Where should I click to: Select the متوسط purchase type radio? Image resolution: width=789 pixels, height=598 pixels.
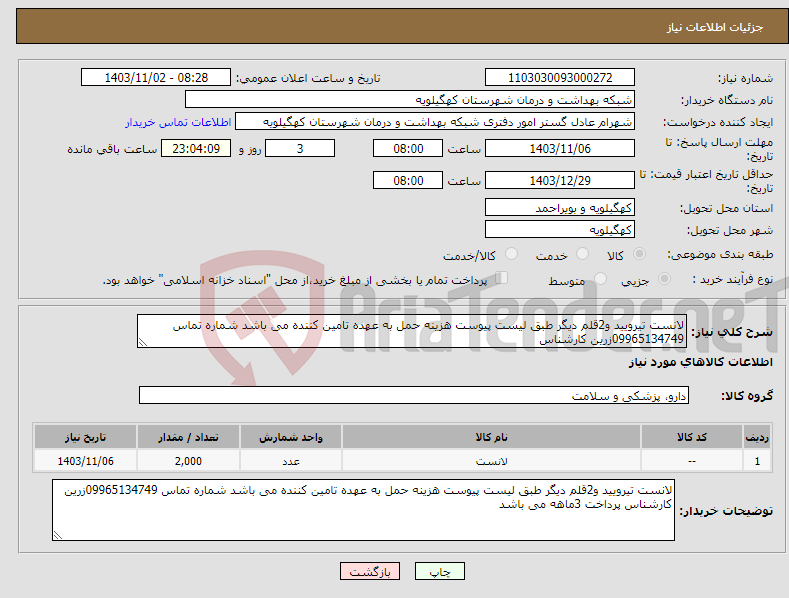600,278
